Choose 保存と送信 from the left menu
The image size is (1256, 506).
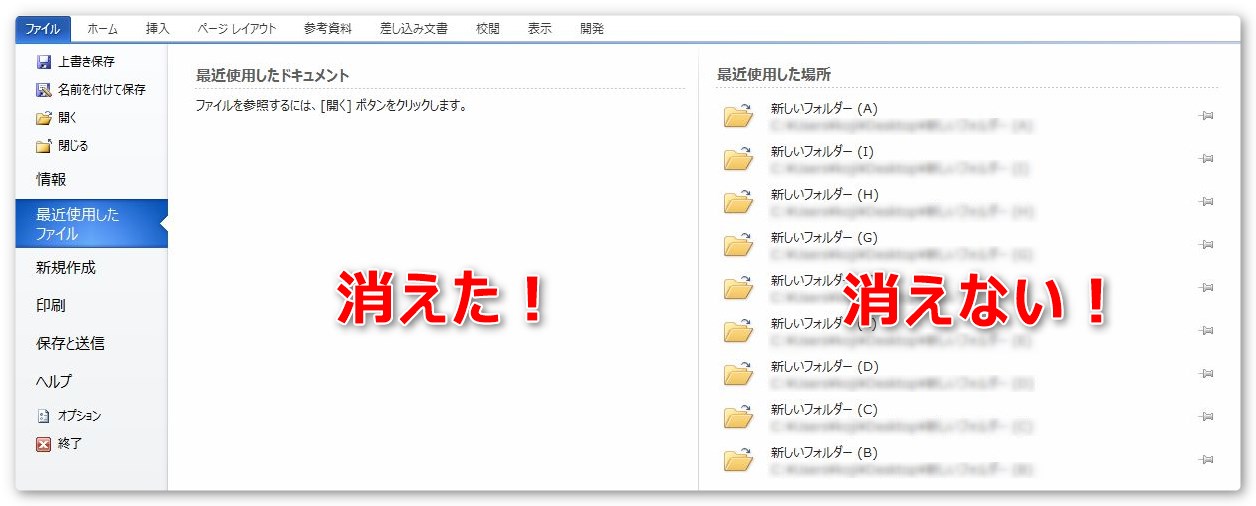tap(70, 344)
